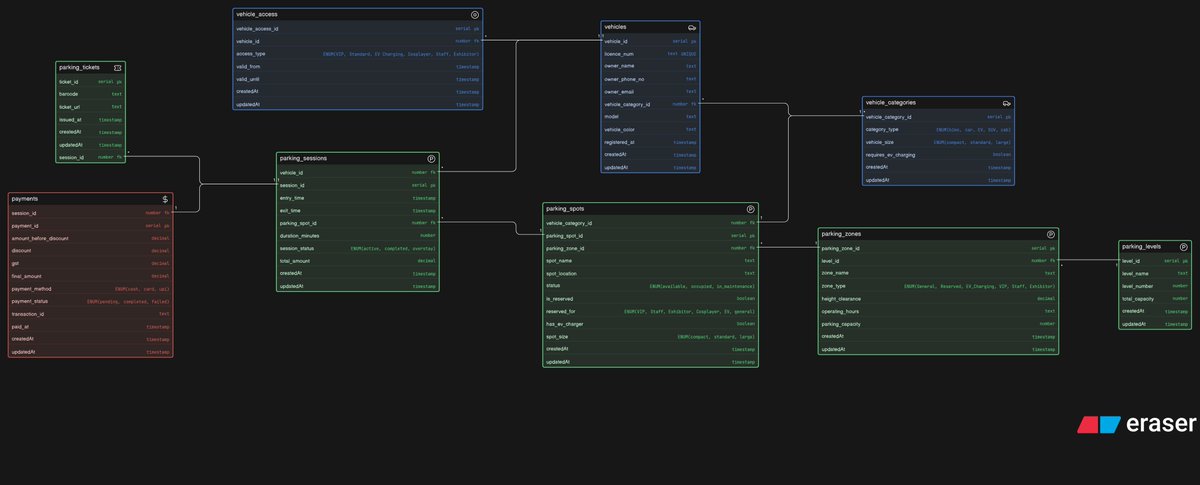Select the payments table title
This screenshot has width=1200, height=485.
[x=25, y=199]
